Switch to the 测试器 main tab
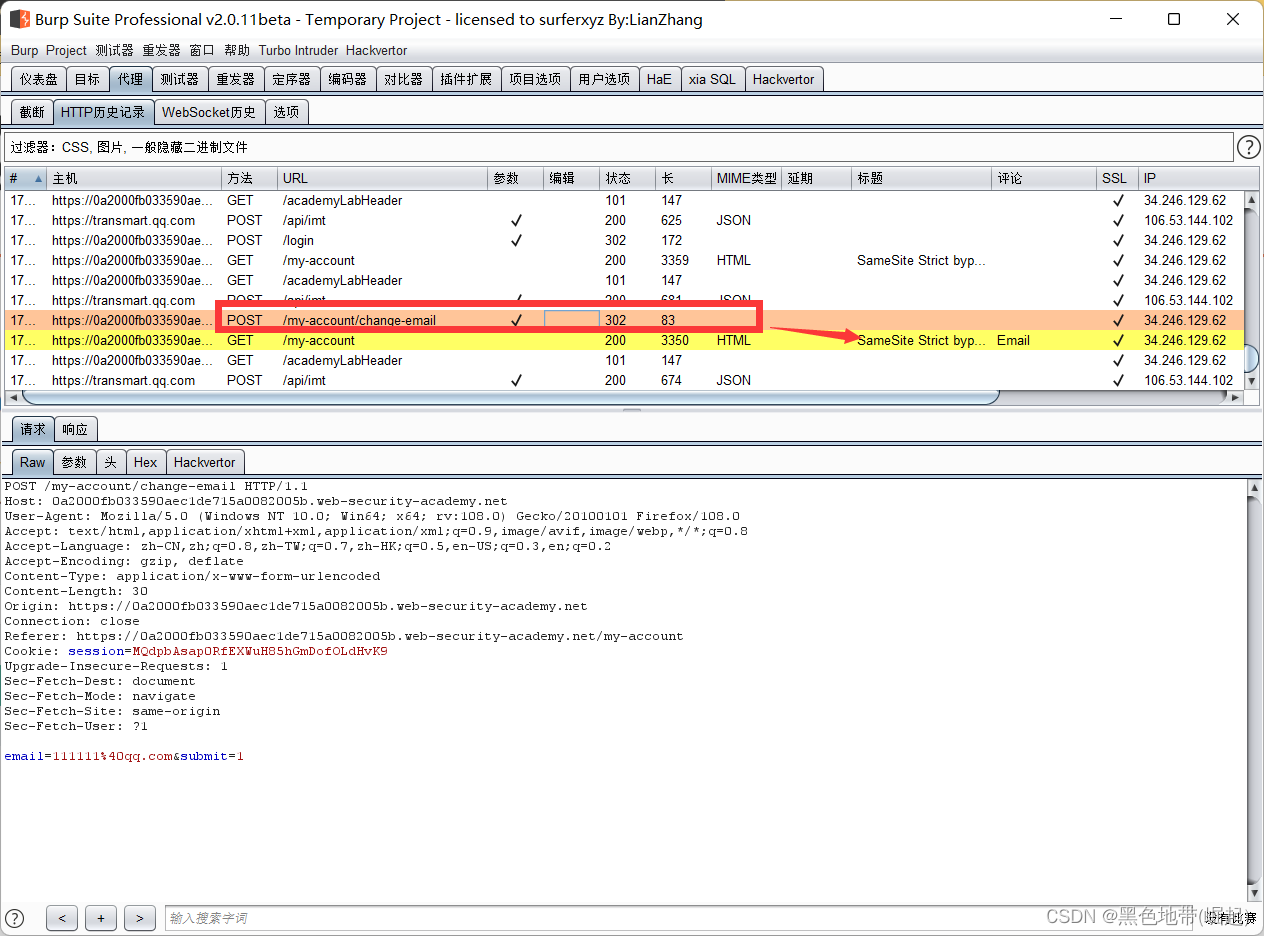This screenshot has height=936, width=1264. [179, 79]
